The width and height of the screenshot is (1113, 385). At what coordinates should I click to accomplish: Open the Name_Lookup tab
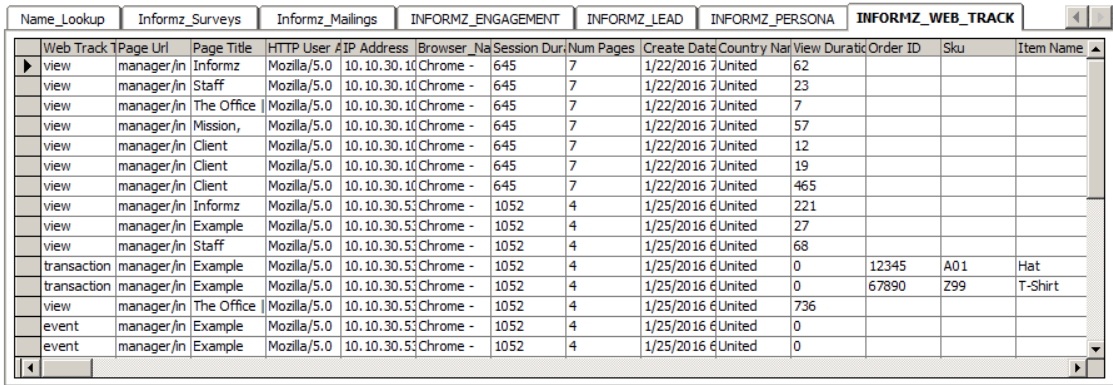click(x=62, y=18)
